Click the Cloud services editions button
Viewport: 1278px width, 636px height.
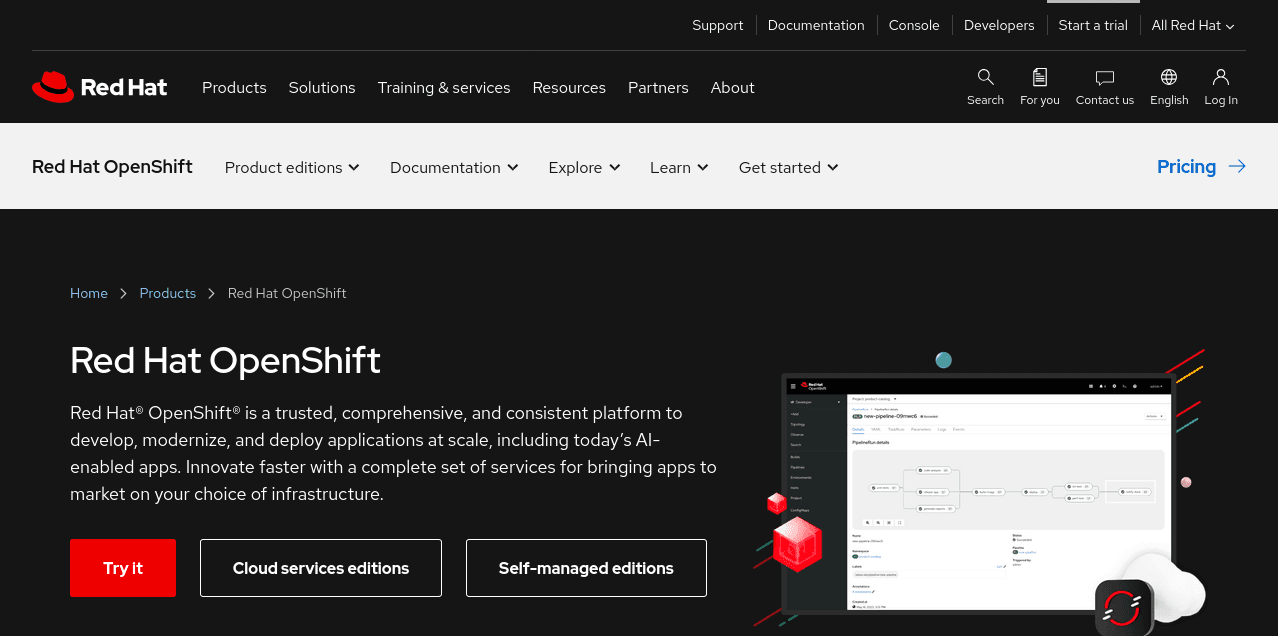[321, 568]
